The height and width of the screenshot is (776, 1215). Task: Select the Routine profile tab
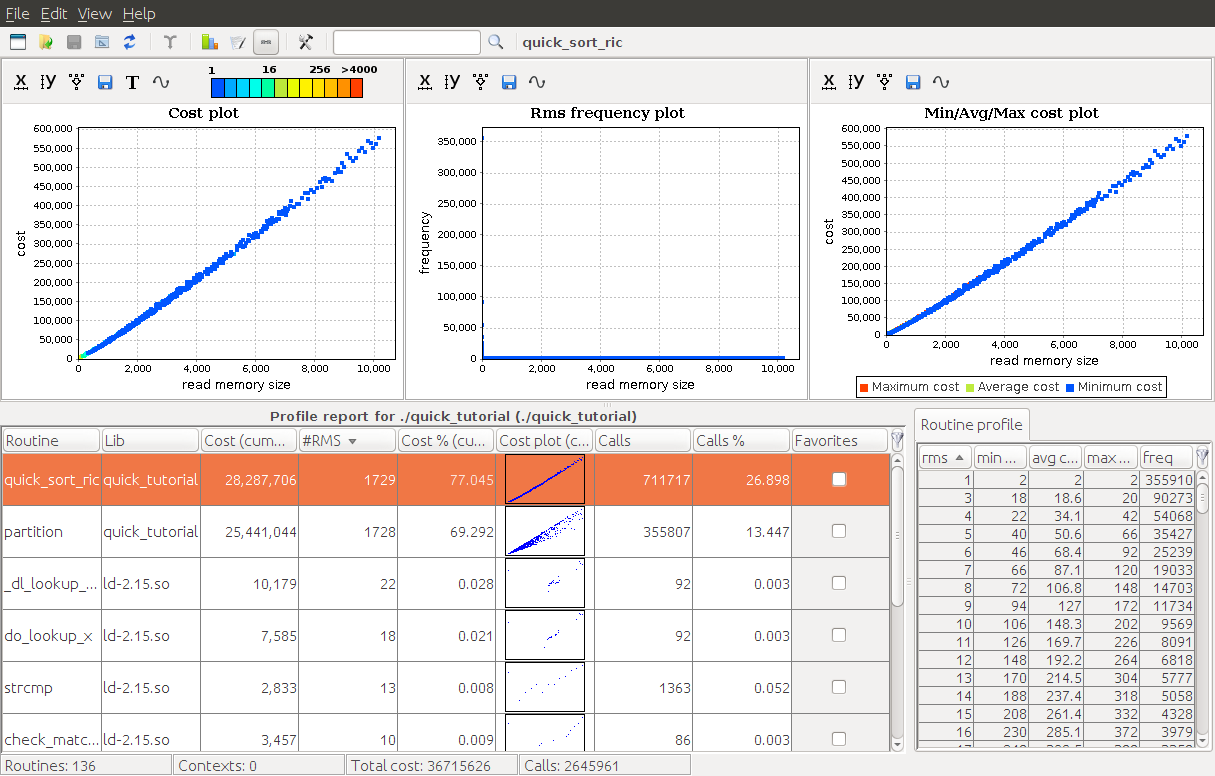971,424
